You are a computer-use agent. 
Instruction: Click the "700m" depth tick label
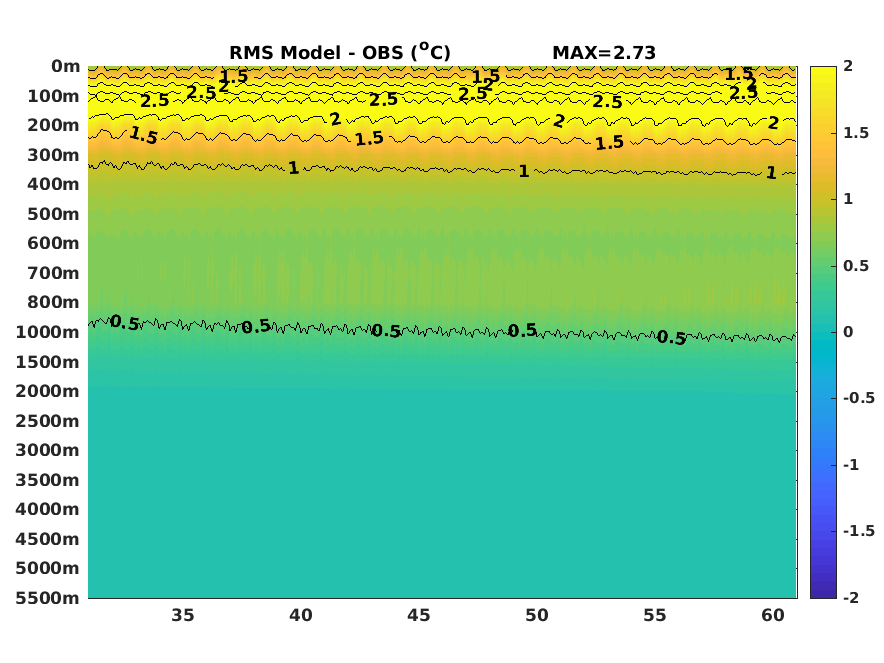coord(54,273)
